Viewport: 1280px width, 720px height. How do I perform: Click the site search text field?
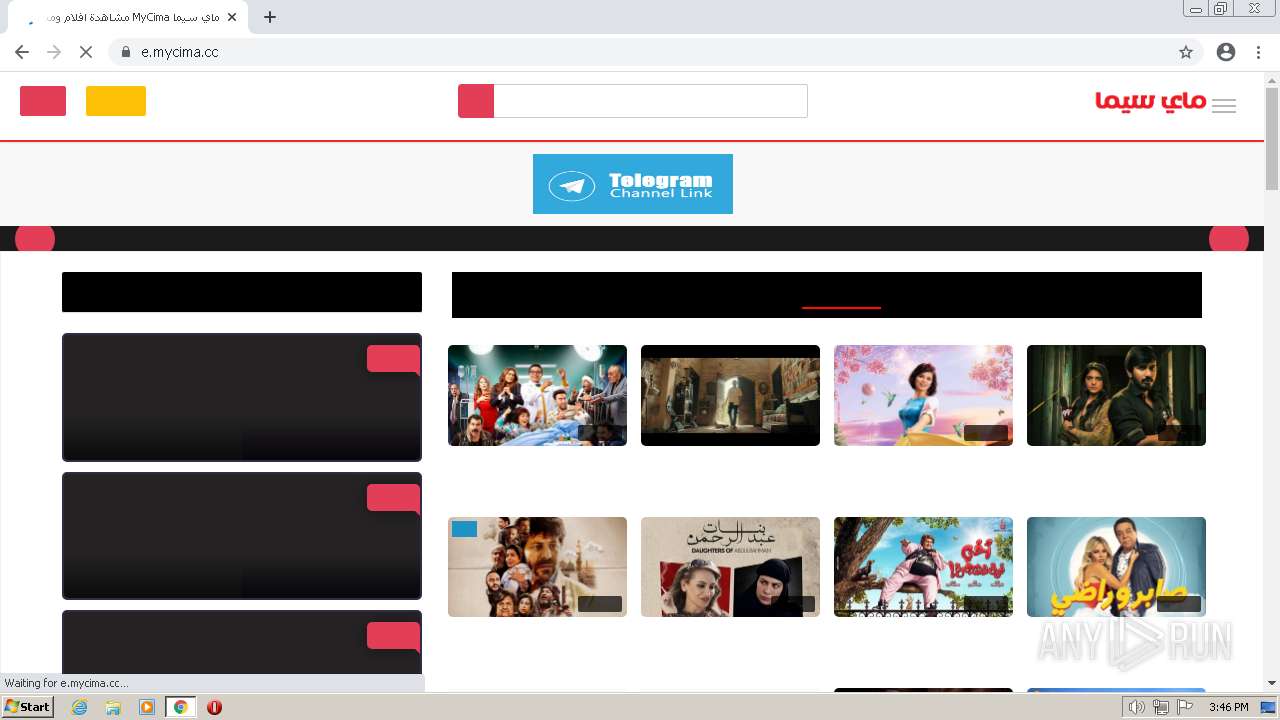pos(650,101)
